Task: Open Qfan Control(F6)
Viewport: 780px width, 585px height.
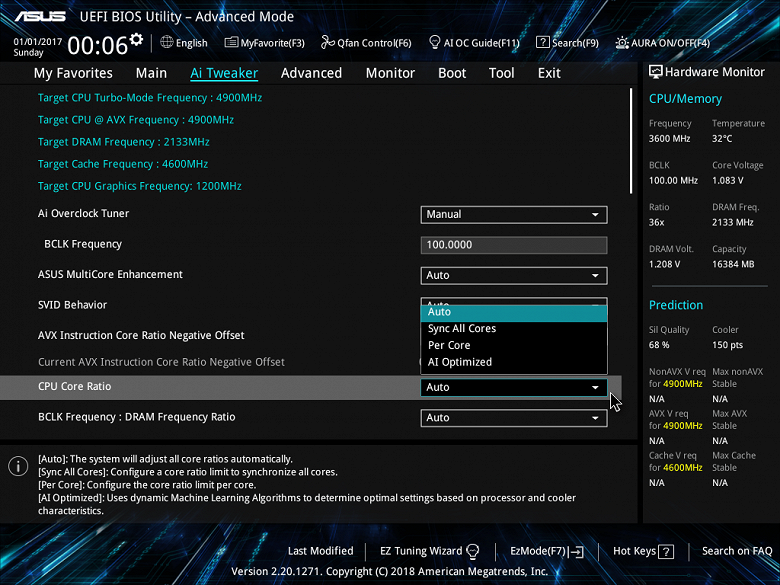Action: [366, 43]
